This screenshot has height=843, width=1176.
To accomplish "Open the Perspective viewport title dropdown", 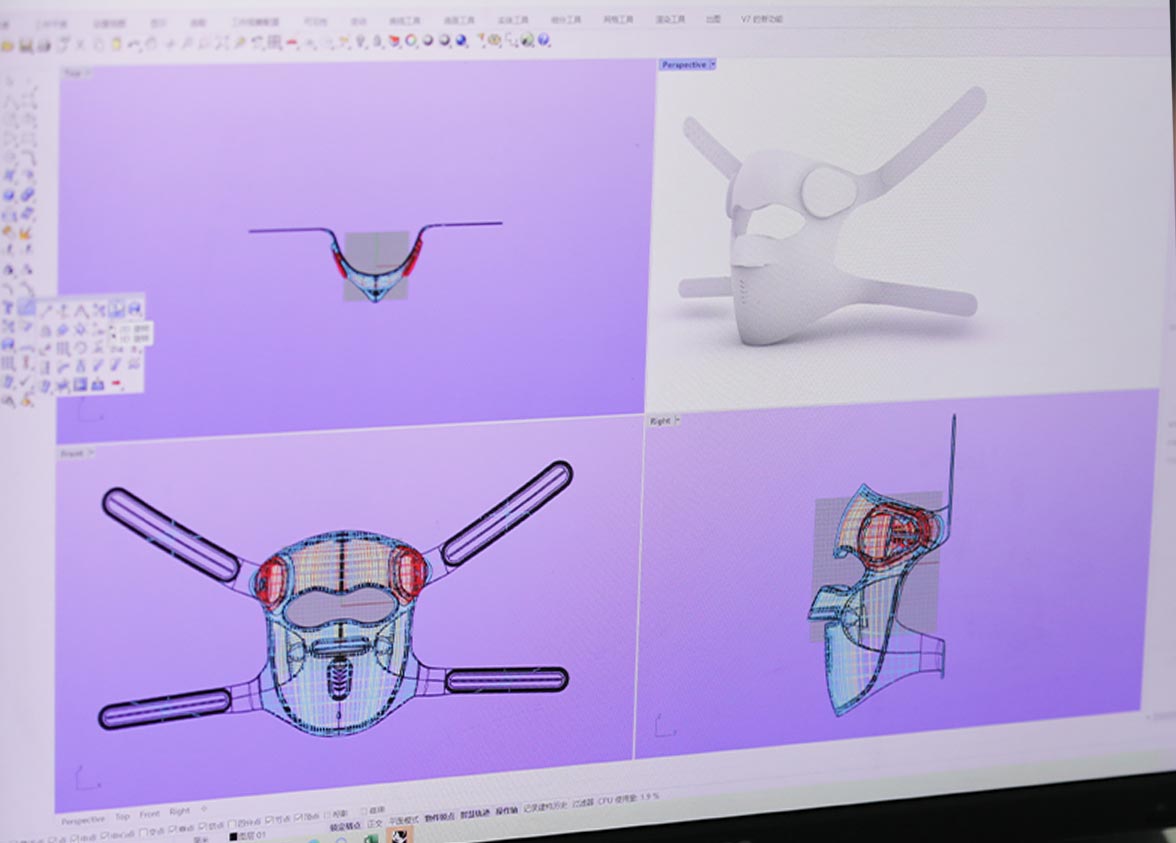I will click(713, 65).
